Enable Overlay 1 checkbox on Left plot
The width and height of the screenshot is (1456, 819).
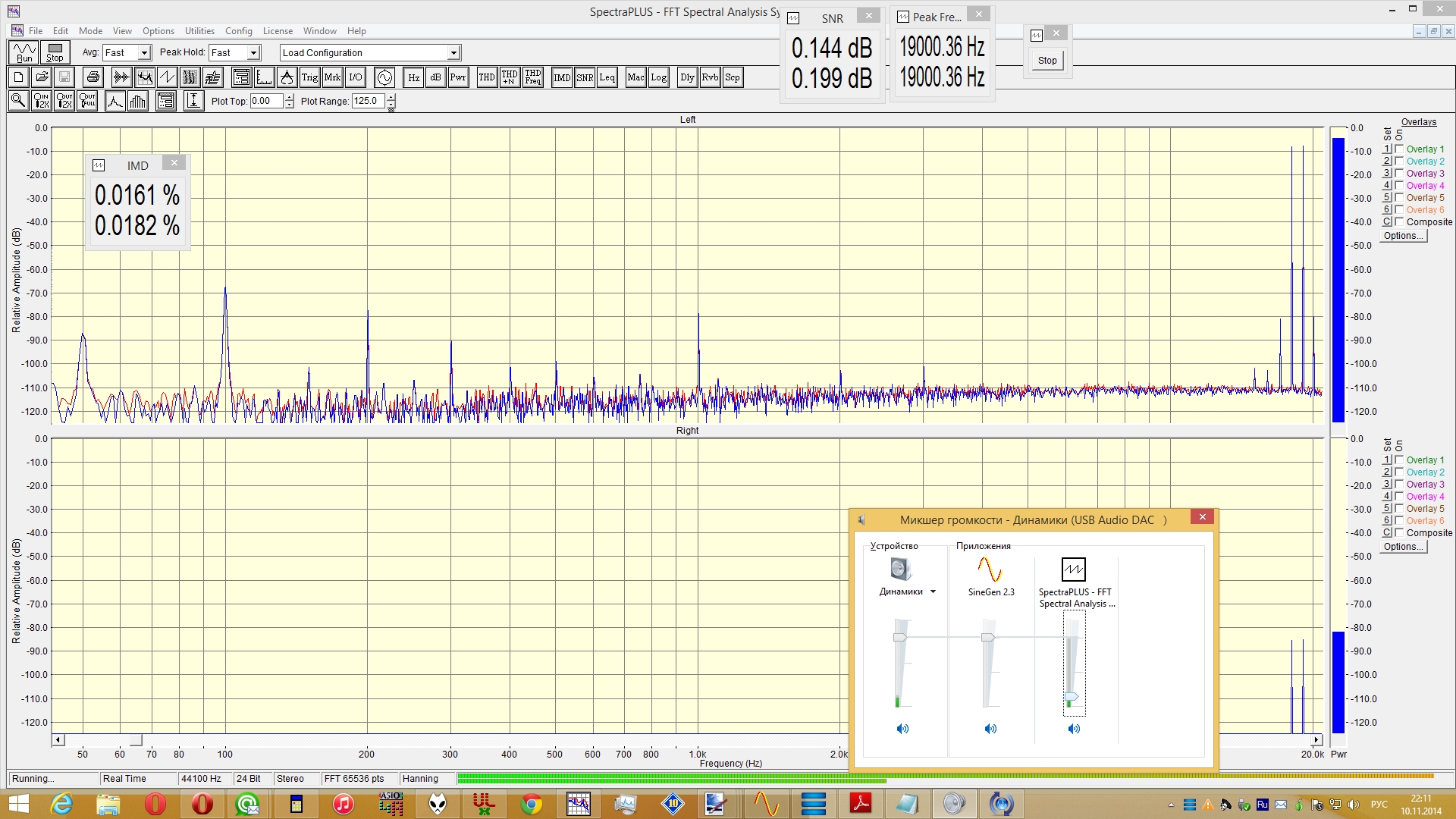1399,149
